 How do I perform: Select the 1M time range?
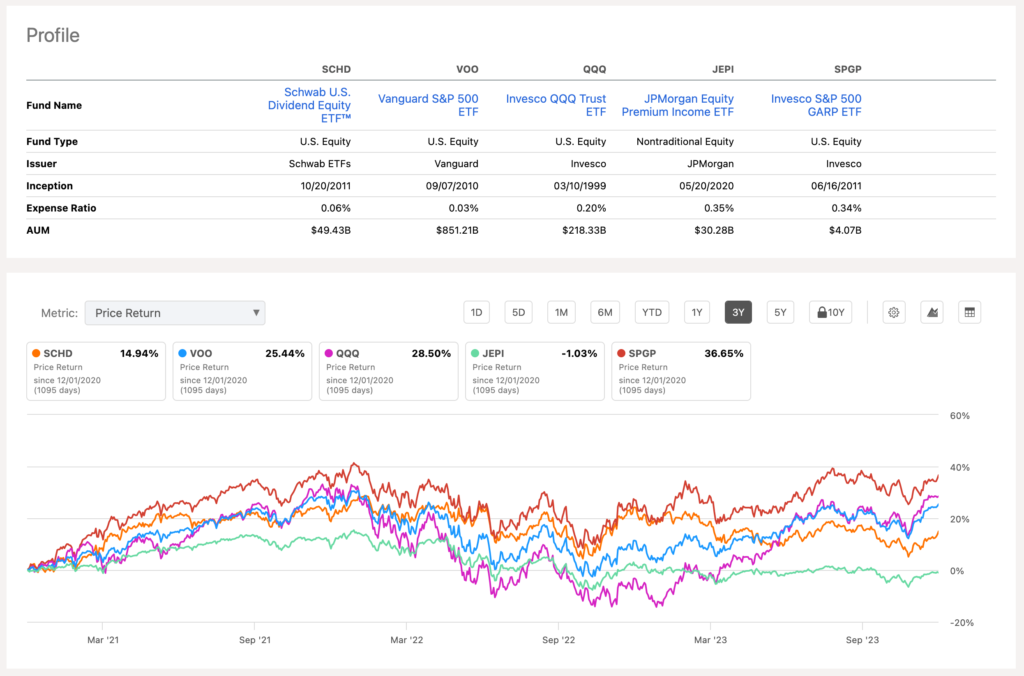[561, 313]
